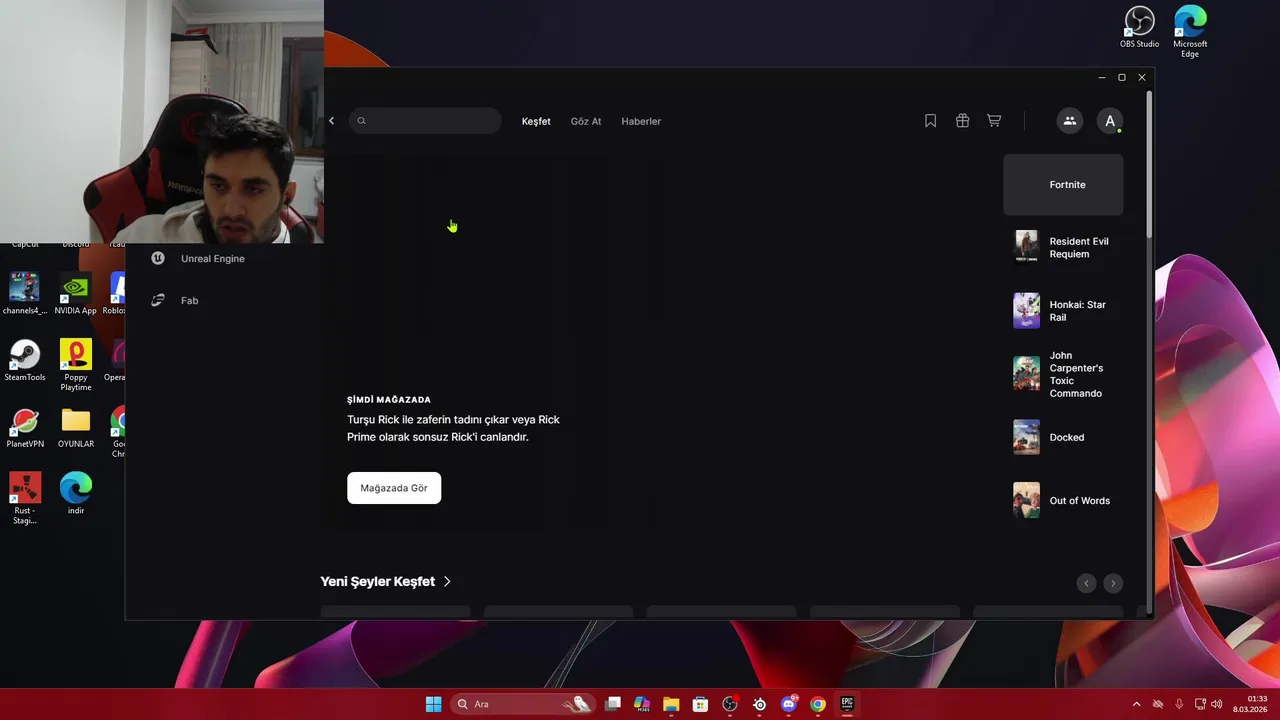The height and width of the screenshot is (720, 1280).
Task: Open Task View from the taskbar
Action: [x=613, y=704]
